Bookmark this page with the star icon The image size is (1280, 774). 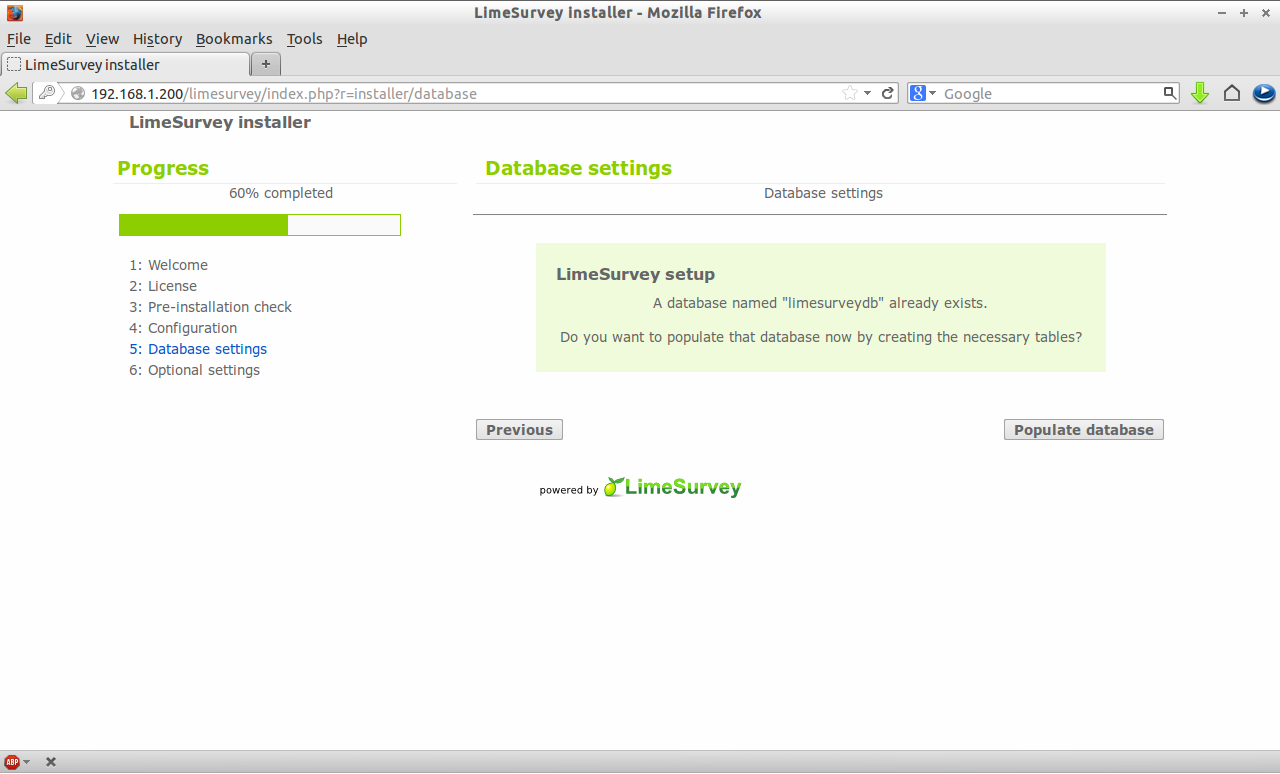pyautogui.click(x=850, y=93)
